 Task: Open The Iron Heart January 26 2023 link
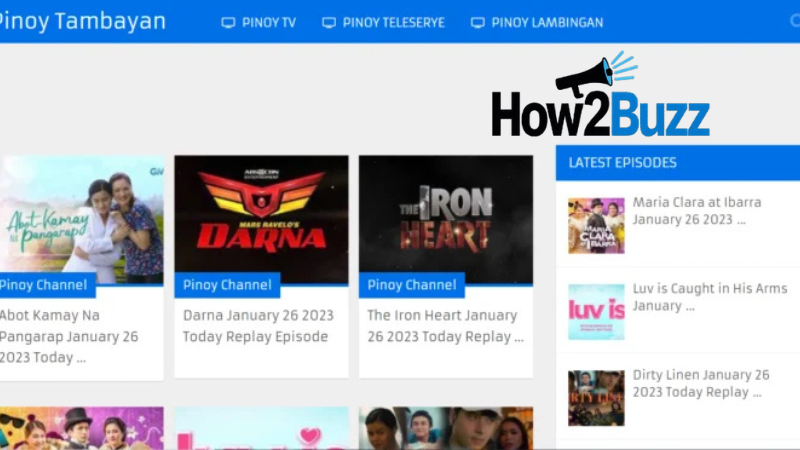pyautogui.click(x=445, y=326)
